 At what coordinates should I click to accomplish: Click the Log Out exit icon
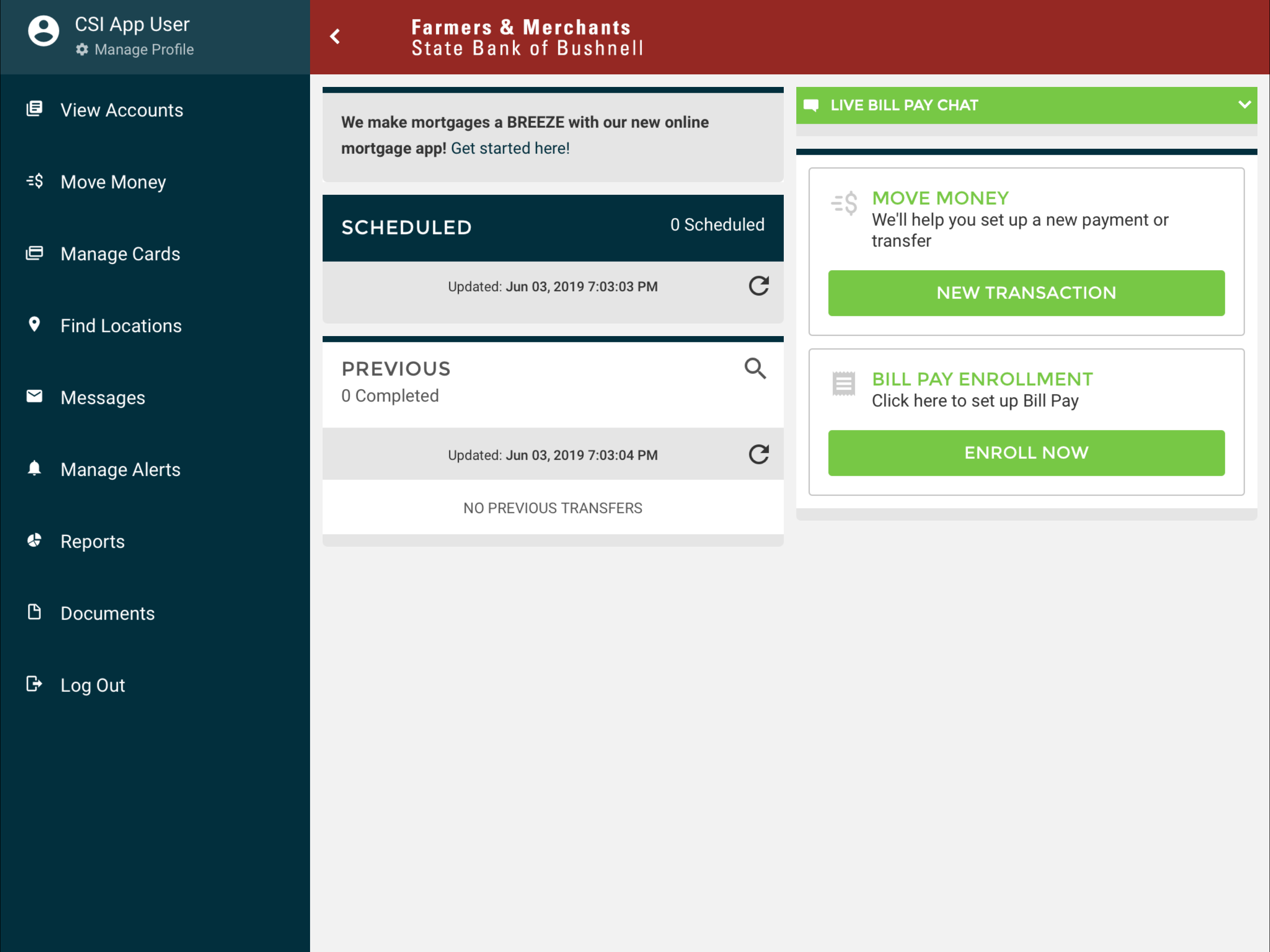pyautogui.click(x=34, y=683)
